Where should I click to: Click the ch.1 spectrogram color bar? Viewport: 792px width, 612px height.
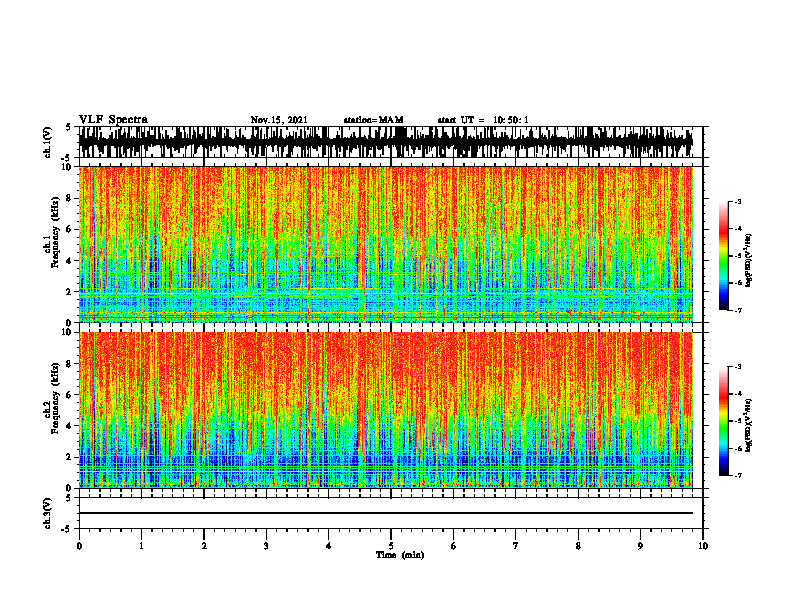pos(724,256)
